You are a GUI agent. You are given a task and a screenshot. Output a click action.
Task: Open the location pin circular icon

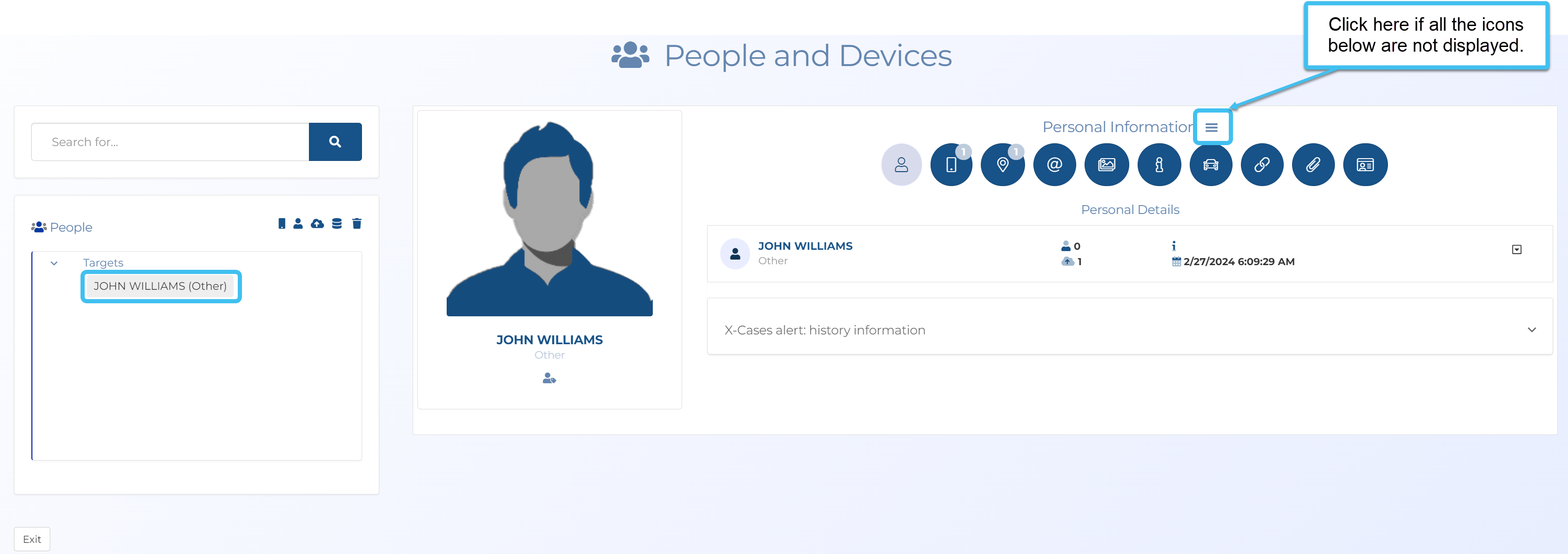tap(1003, 165)
